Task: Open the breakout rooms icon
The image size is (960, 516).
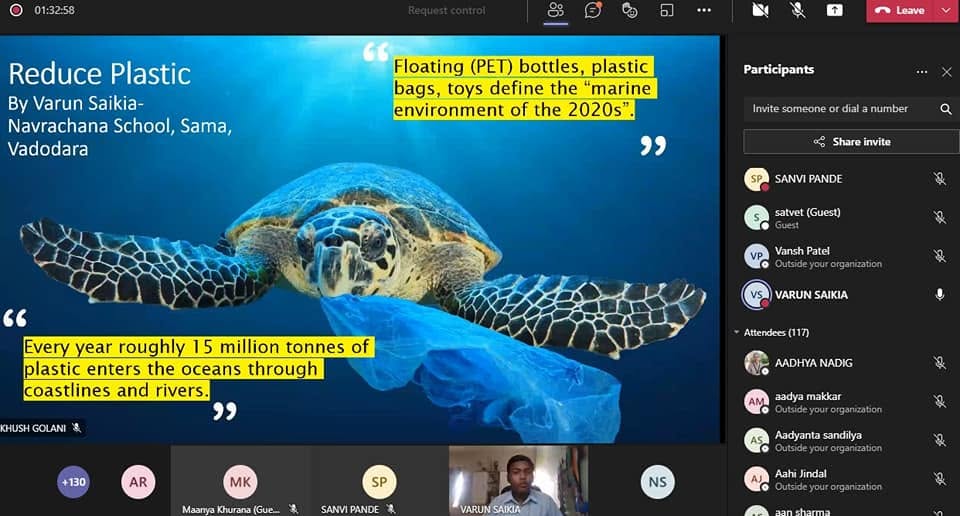Action: (x=667, y=10)
